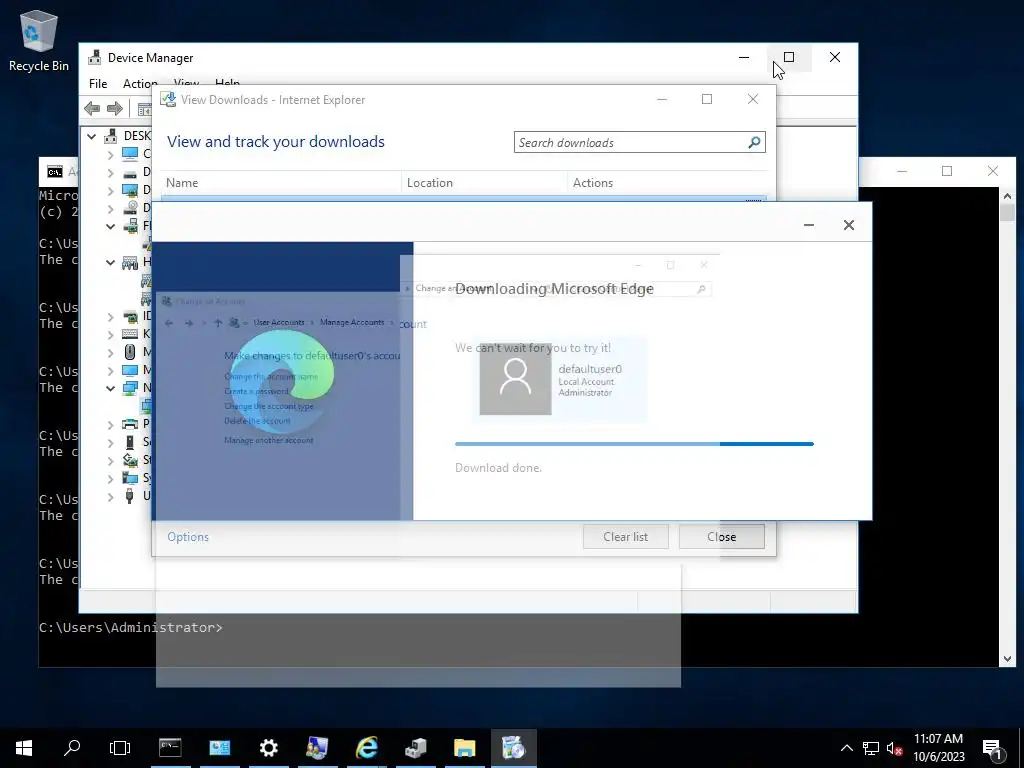Switch to Command Prompt from the taskbar
The image size is (1024, 768).
coord(170,748)
